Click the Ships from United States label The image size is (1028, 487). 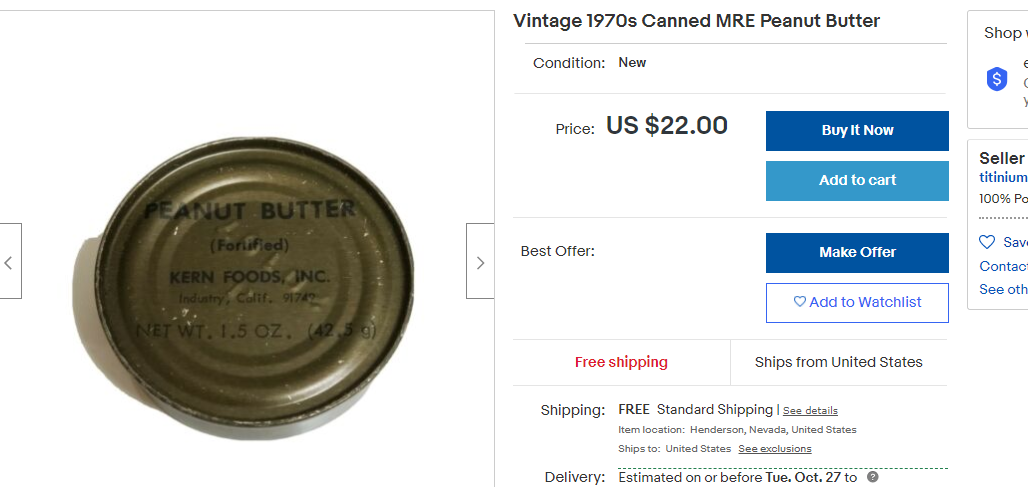click(838, 362)
